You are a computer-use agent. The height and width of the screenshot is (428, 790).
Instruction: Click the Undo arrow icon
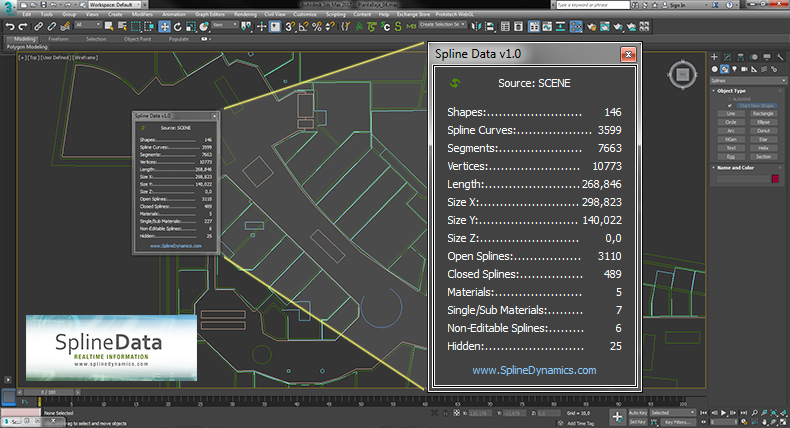[x=9, y=26]
